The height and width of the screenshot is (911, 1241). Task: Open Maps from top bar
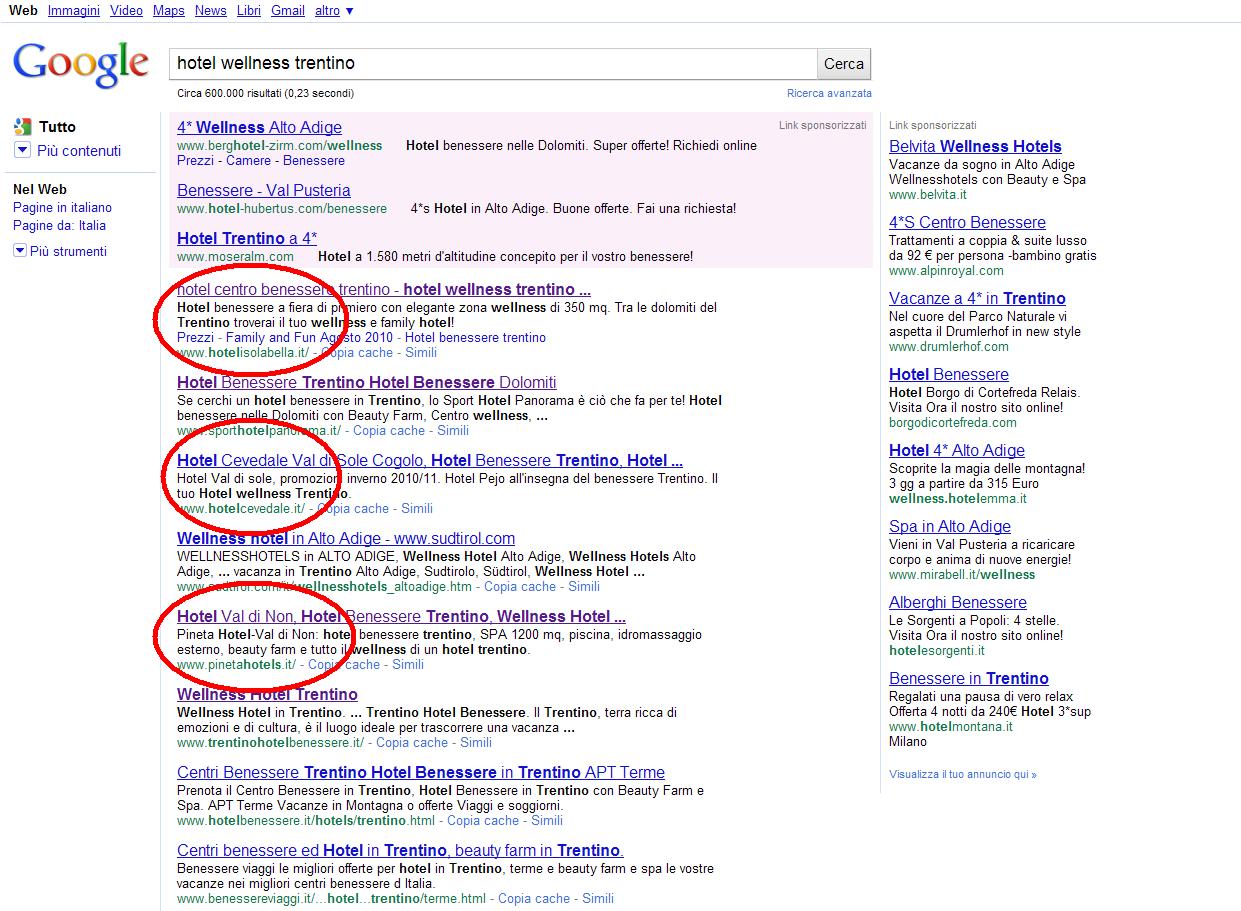[169, 10]
